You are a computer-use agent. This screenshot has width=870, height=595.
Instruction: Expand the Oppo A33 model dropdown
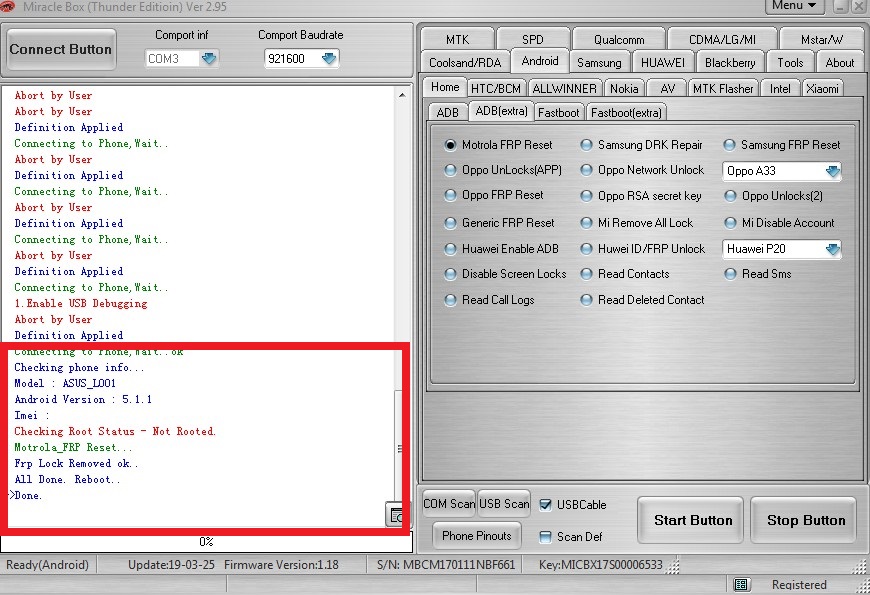click(832, 171)
